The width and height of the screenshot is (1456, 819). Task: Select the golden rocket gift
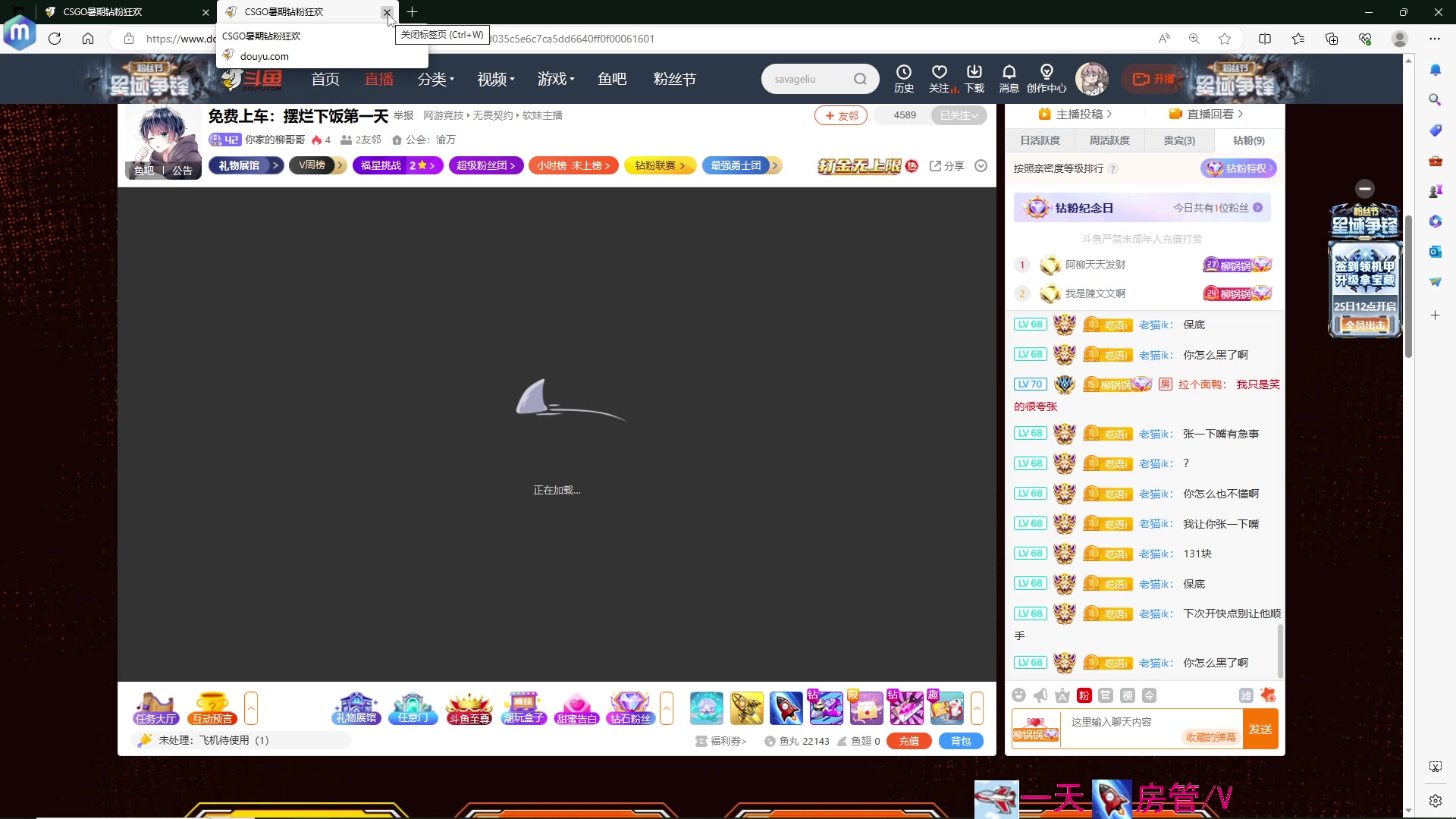746,708
